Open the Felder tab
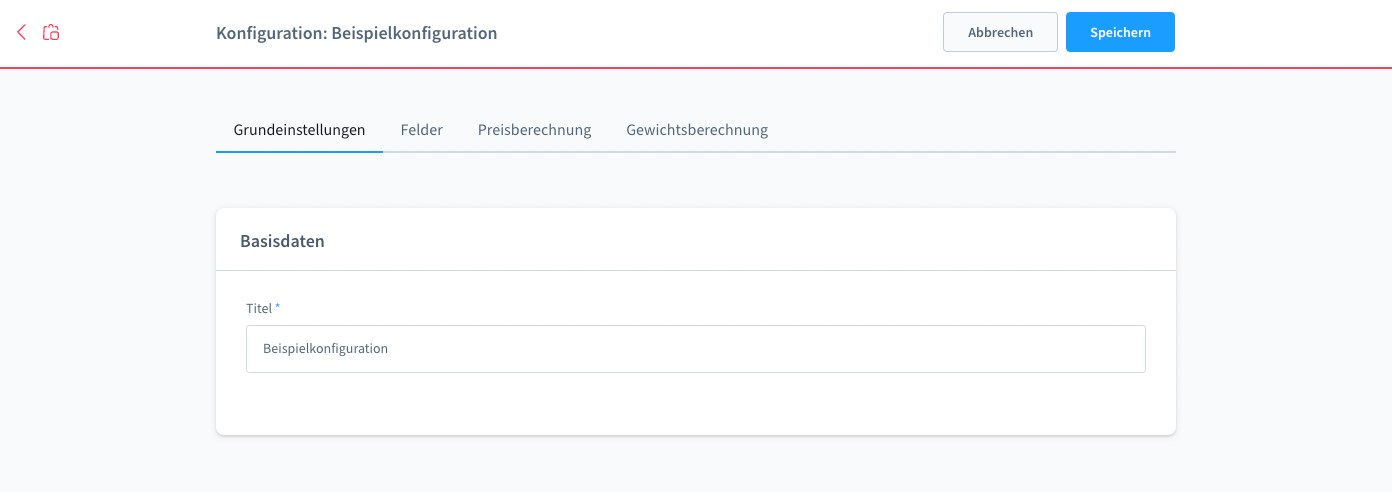This screenshot has width=1392, height=492. click(421, 130)
